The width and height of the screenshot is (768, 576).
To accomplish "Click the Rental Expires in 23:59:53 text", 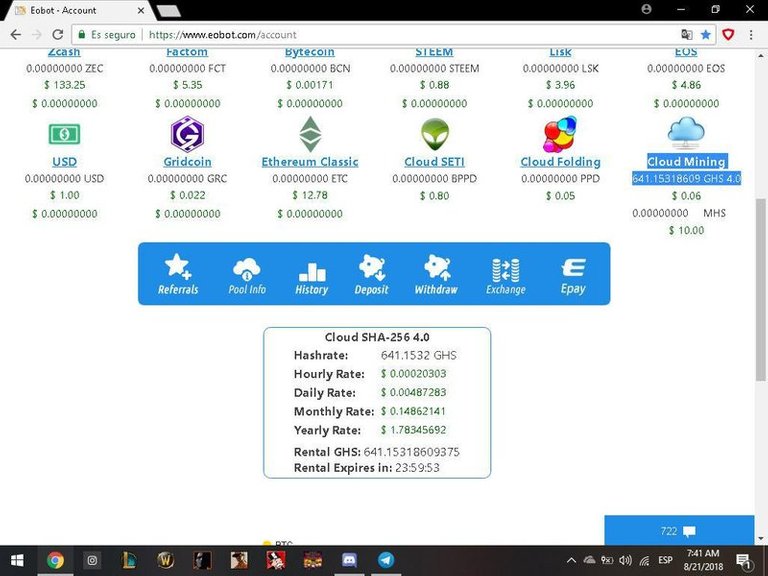I will click(366, 468).
